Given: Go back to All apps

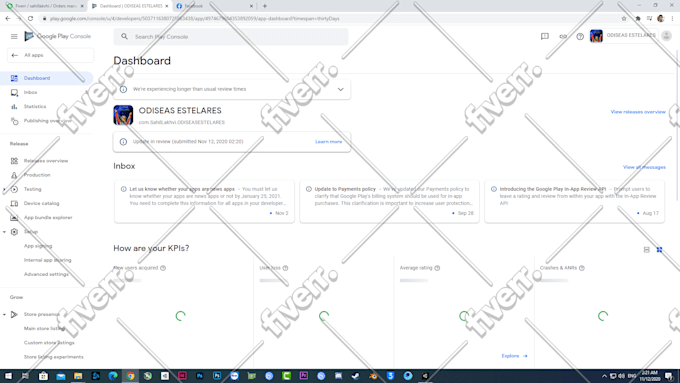Looking at the screenshot, I should [x=50, y=55].
